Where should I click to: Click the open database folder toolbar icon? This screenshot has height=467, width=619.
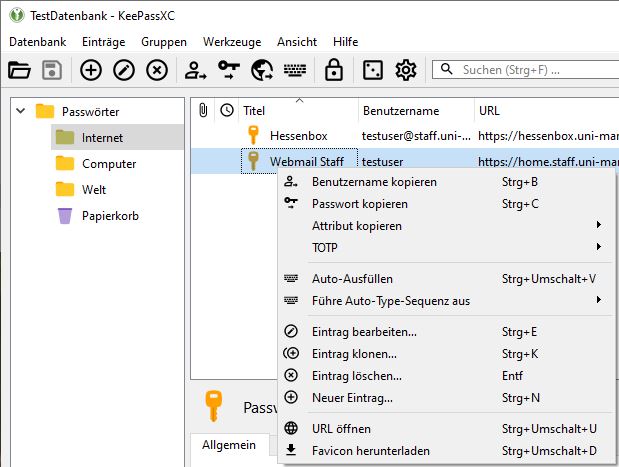19,70
